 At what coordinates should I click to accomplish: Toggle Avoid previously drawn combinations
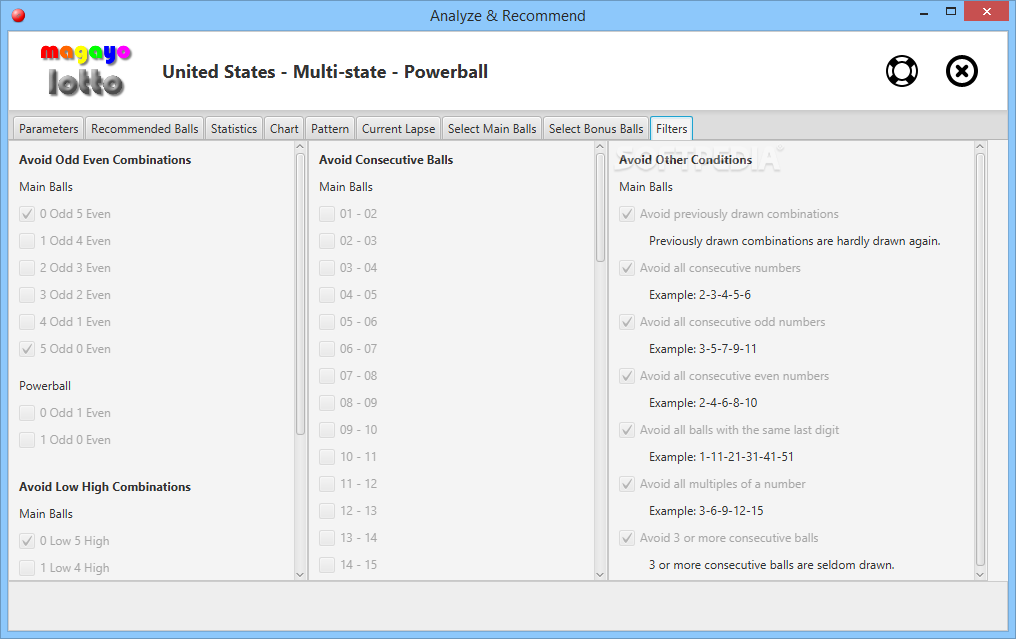point(627,214)
